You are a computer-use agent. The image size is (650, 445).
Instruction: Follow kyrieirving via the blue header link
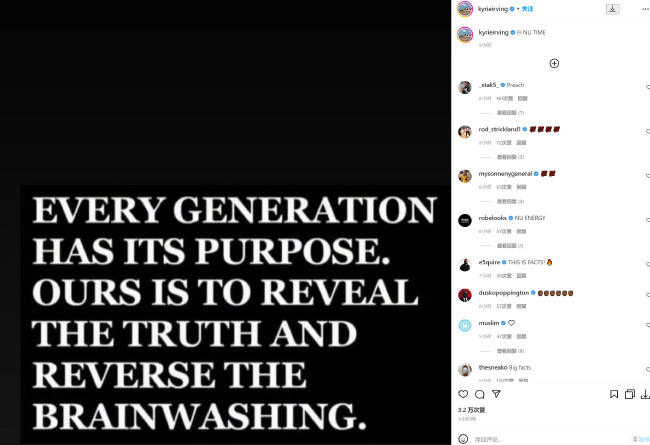click(x=527, y=9)
